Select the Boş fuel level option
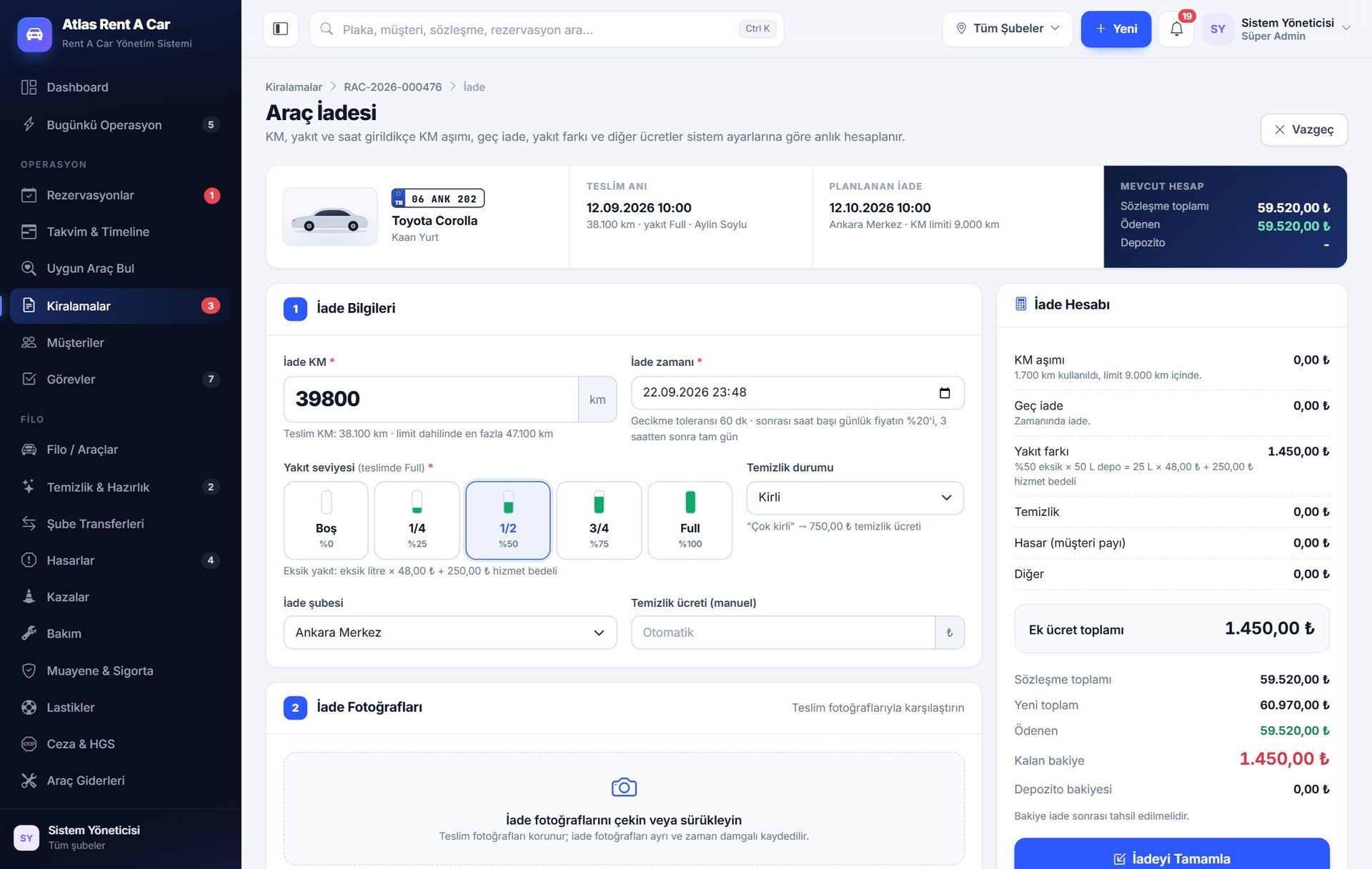Screen dimensions: 1372x869 click(x=326, y=520)
